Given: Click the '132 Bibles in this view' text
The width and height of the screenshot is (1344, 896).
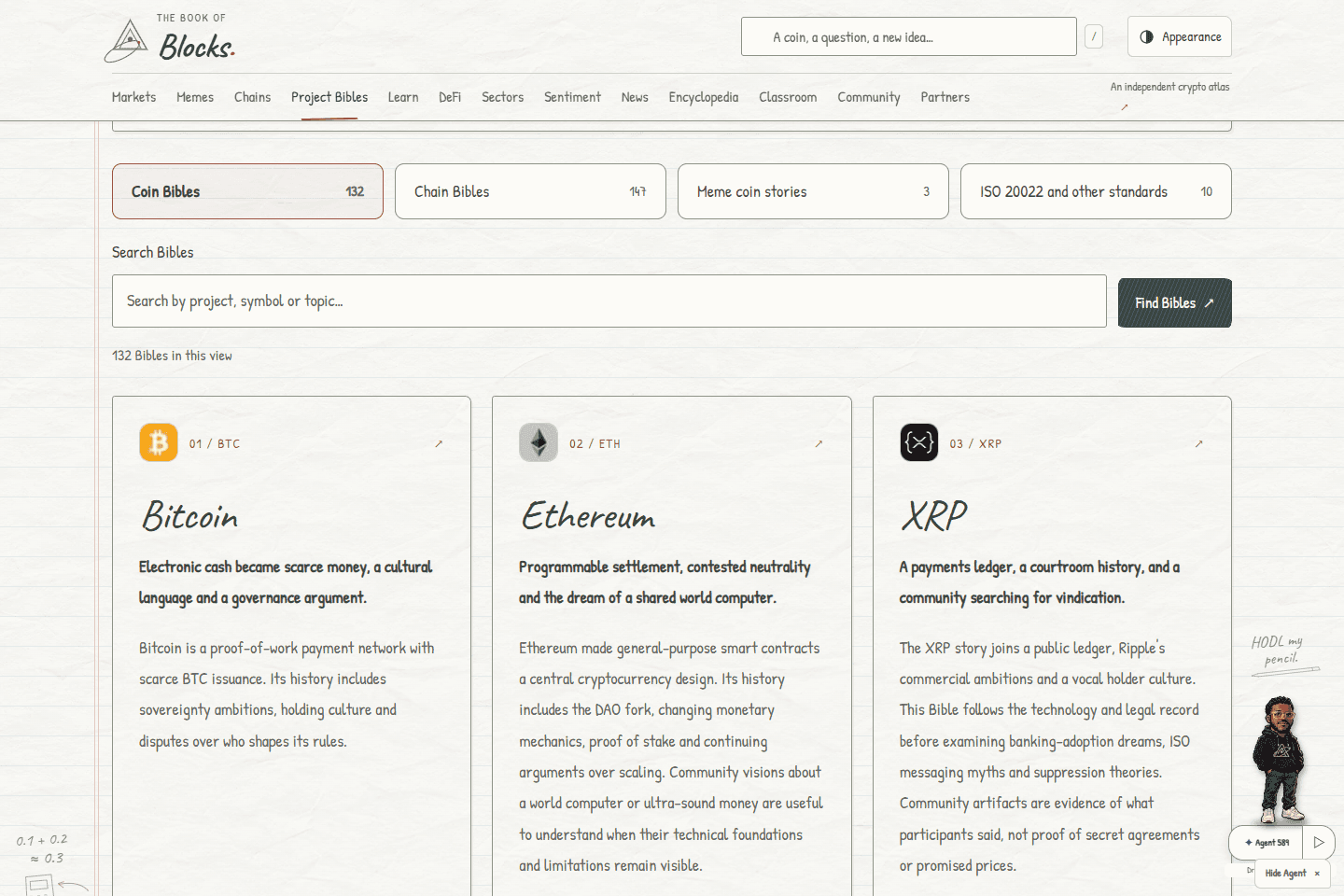Looking at the screenshot, I should point(172,356).
